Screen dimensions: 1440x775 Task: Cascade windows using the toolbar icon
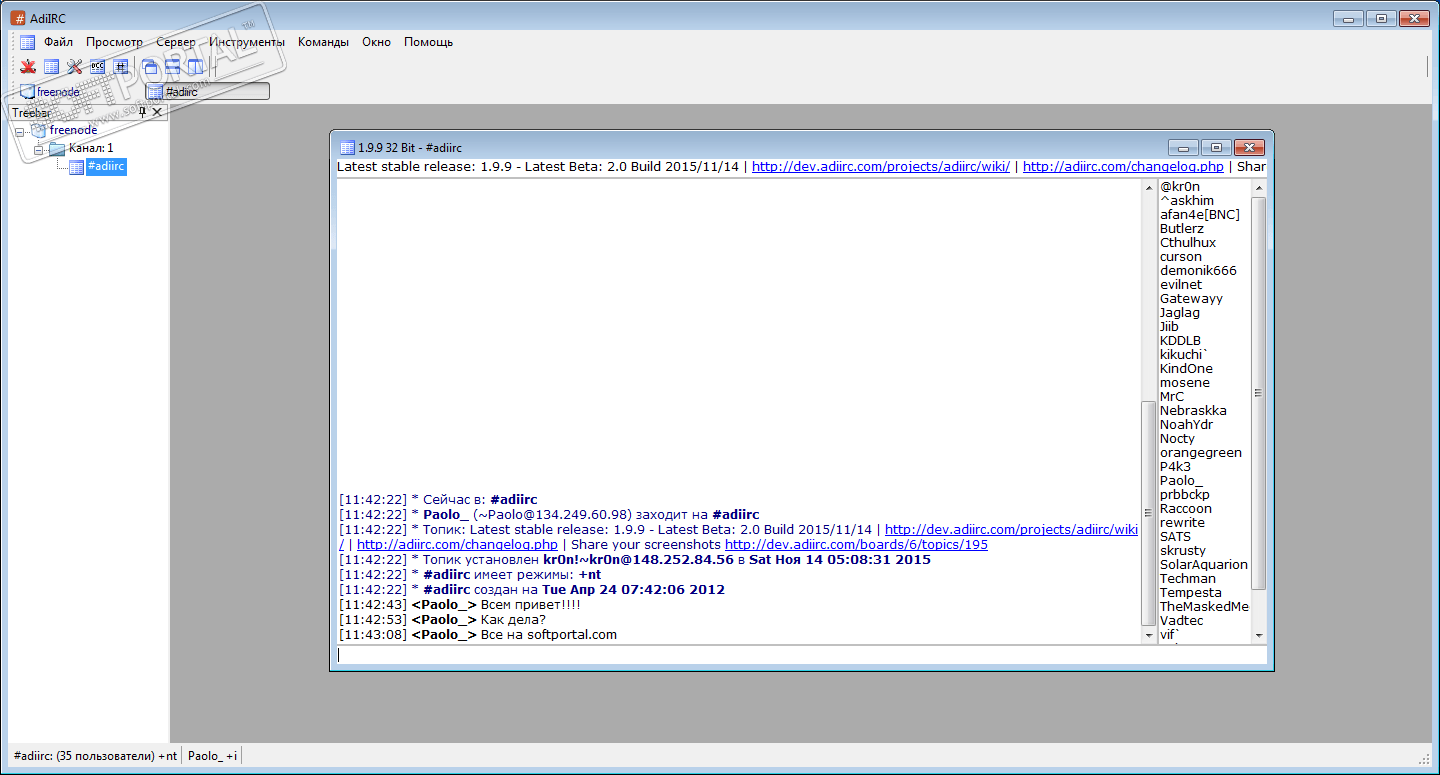coord(150,67)
